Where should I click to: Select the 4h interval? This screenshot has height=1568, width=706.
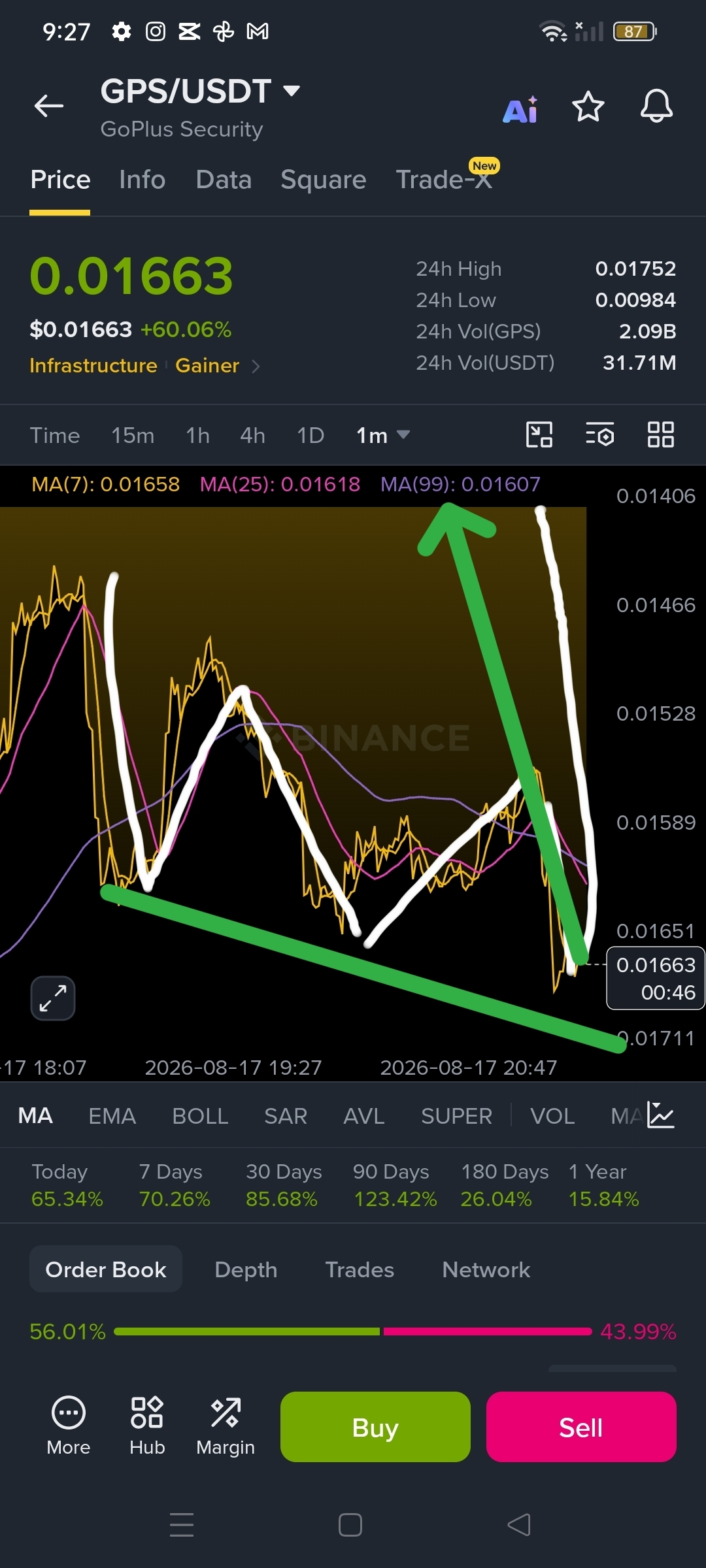pyautogui.click(x=252, y=435)
